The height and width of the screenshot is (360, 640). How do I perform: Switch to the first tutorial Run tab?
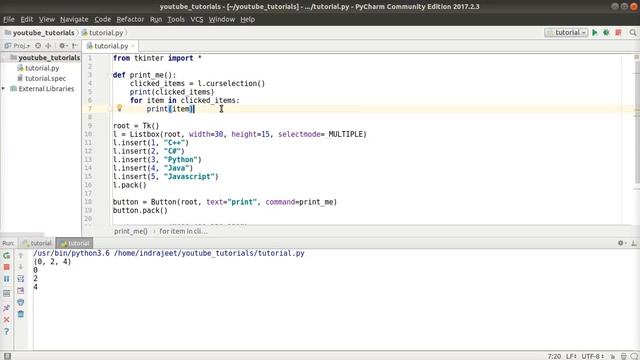(x=38, y=243)
